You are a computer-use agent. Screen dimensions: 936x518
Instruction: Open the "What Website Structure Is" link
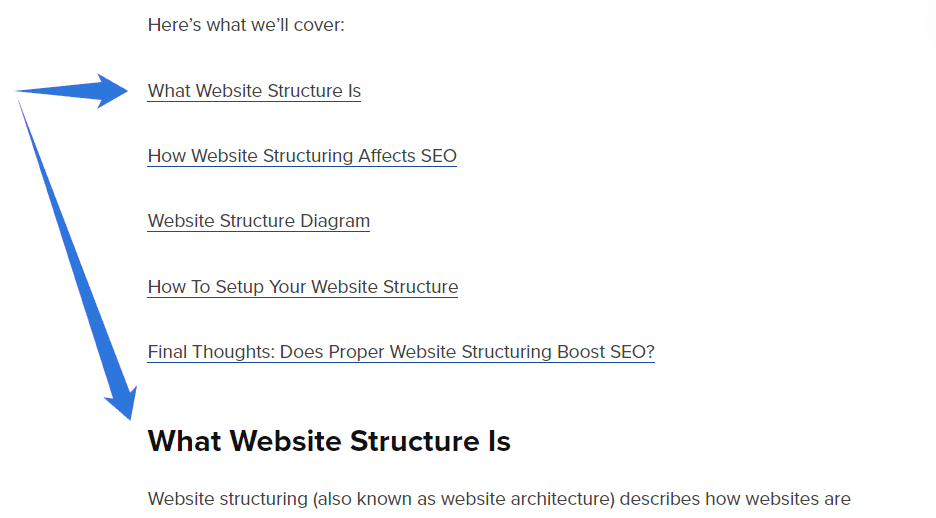[x=254, y=91]
